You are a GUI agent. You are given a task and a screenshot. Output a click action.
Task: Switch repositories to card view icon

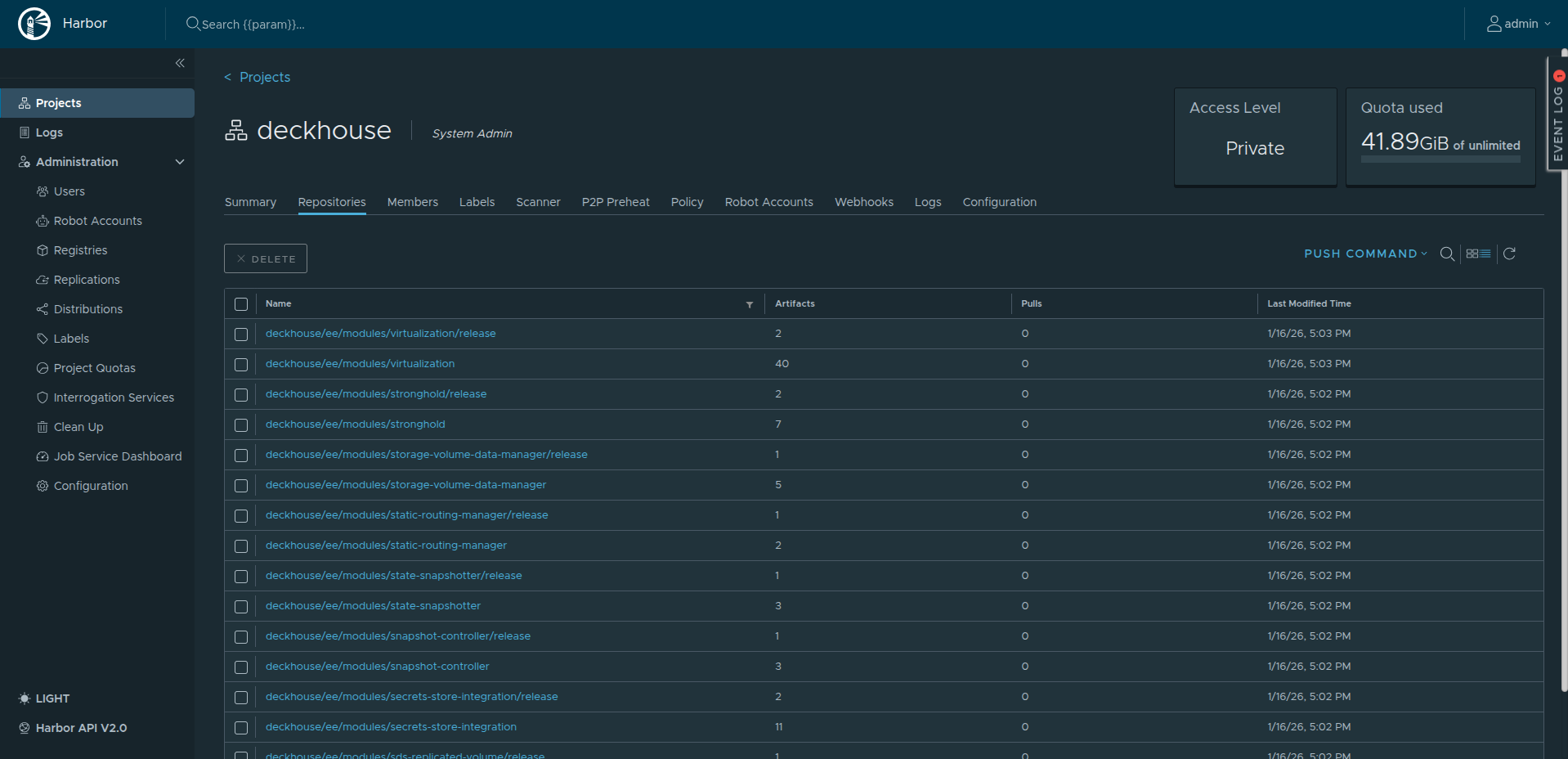pyautogui.click(x=1472, y=254)
